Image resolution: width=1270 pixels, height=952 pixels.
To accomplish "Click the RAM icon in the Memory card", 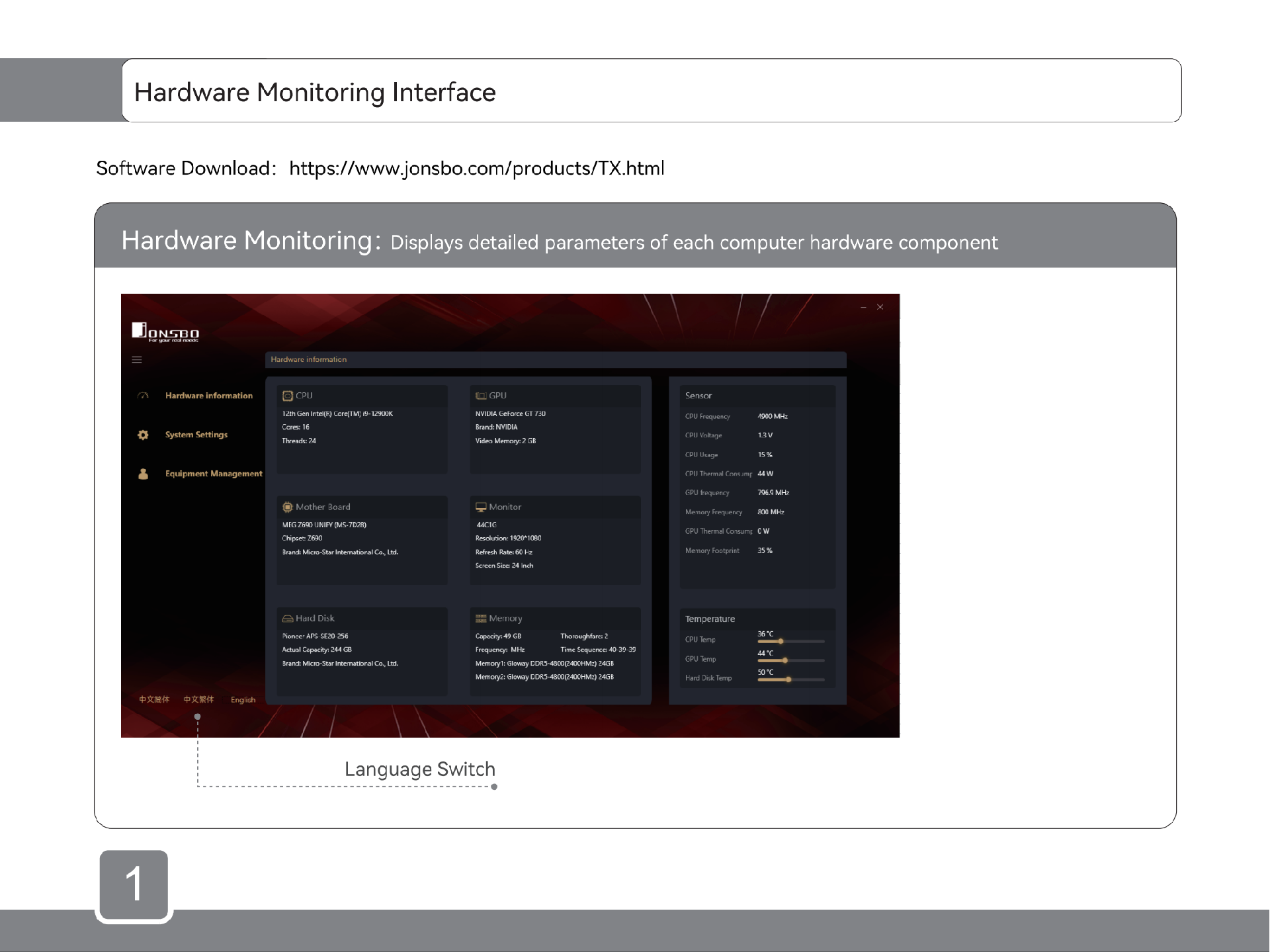I will coord(481,619).
